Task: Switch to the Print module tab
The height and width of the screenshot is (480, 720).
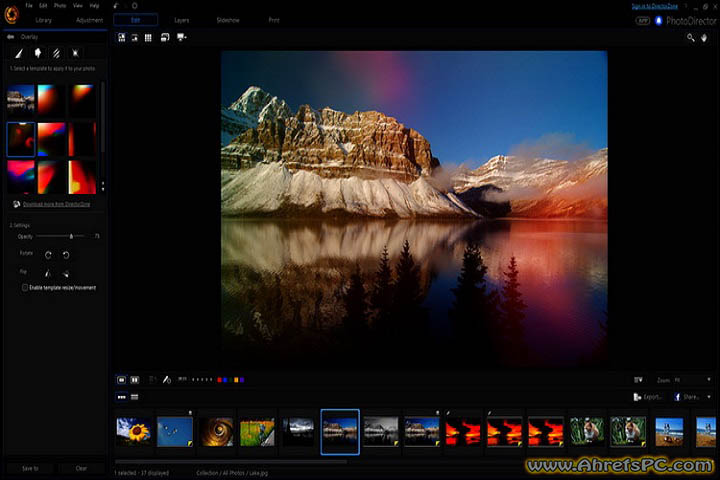Action: (274, 21)
